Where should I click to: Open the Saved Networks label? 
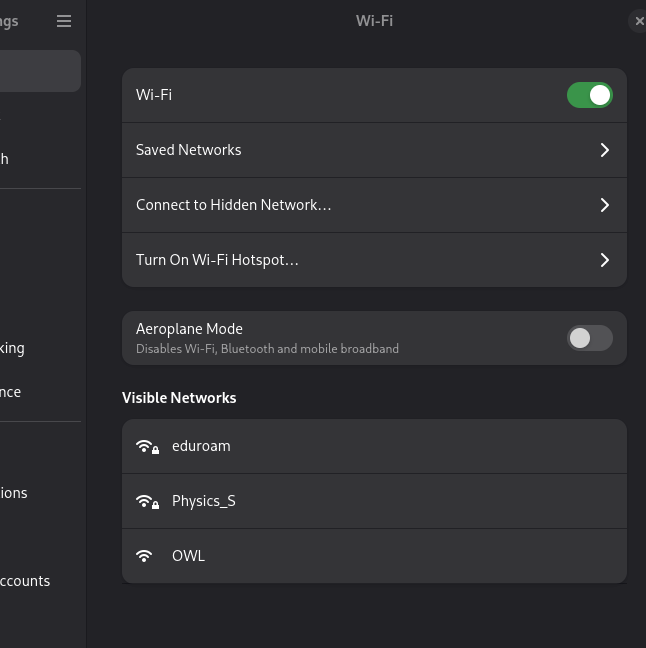point(188,150)
